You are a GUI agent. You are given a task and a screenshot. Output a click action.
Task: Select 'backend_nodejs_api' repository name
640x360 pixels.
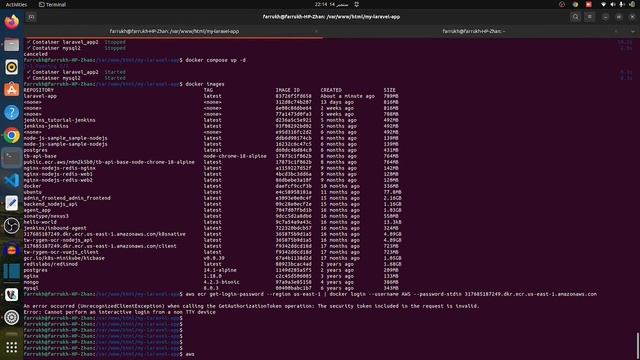coord(51,204)
